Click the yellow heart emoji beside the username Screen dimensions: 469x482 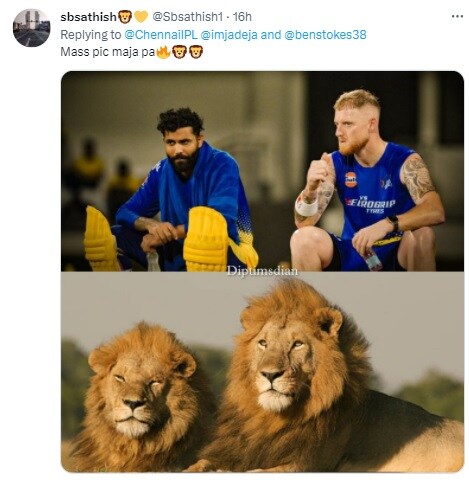coord(141,17)
